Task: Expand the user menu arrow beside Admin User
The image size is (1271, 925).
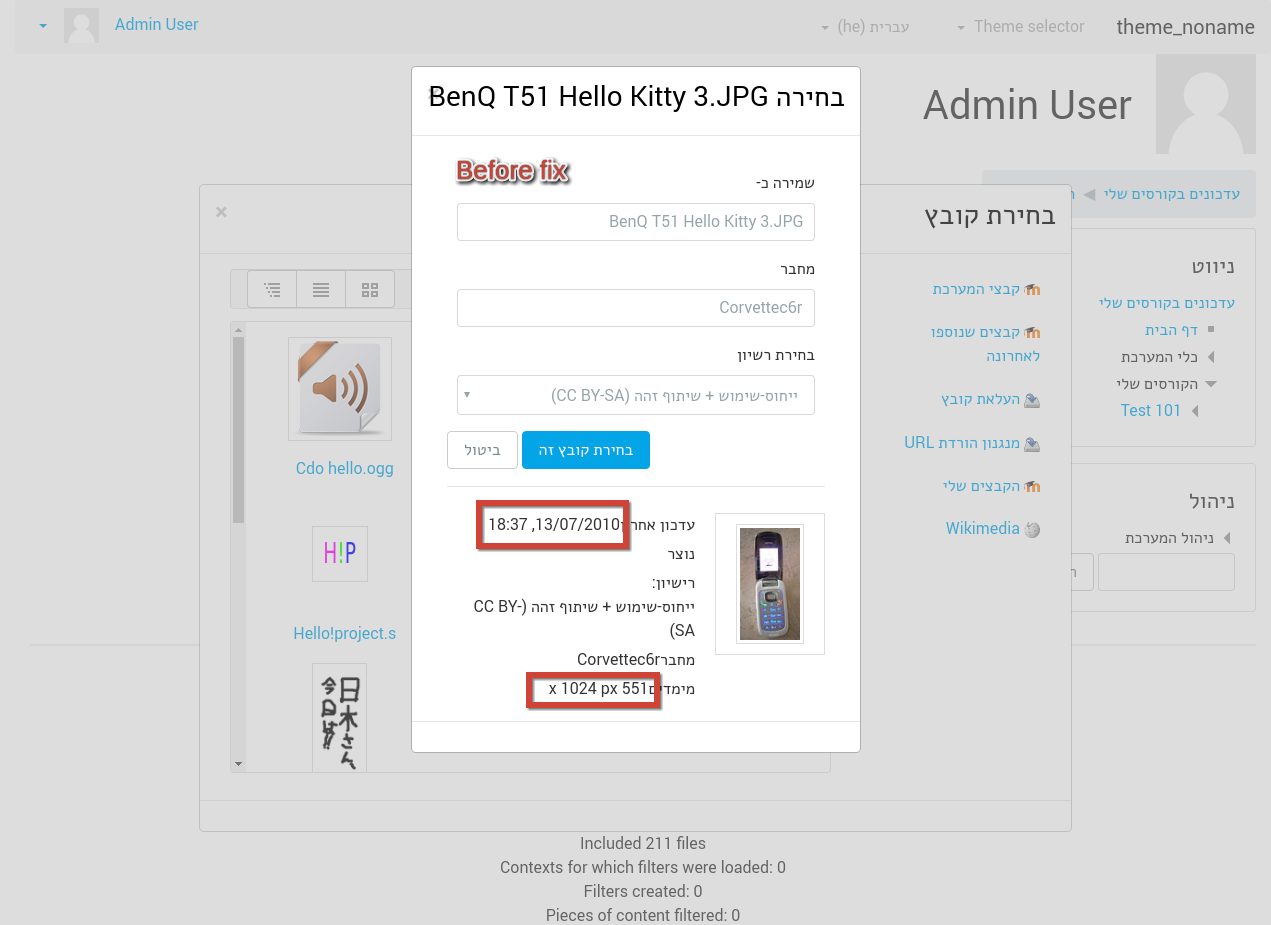Action: [x=43, y=26]
